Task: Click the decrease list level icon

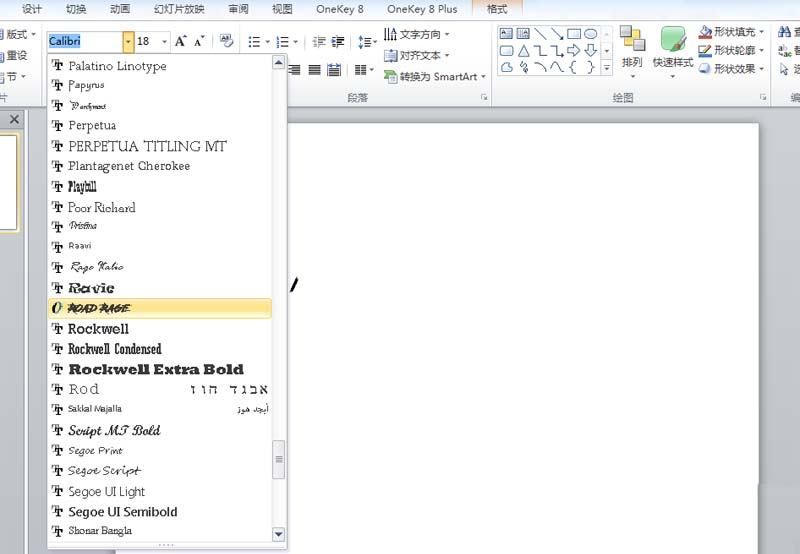Action: click(319, 42)
